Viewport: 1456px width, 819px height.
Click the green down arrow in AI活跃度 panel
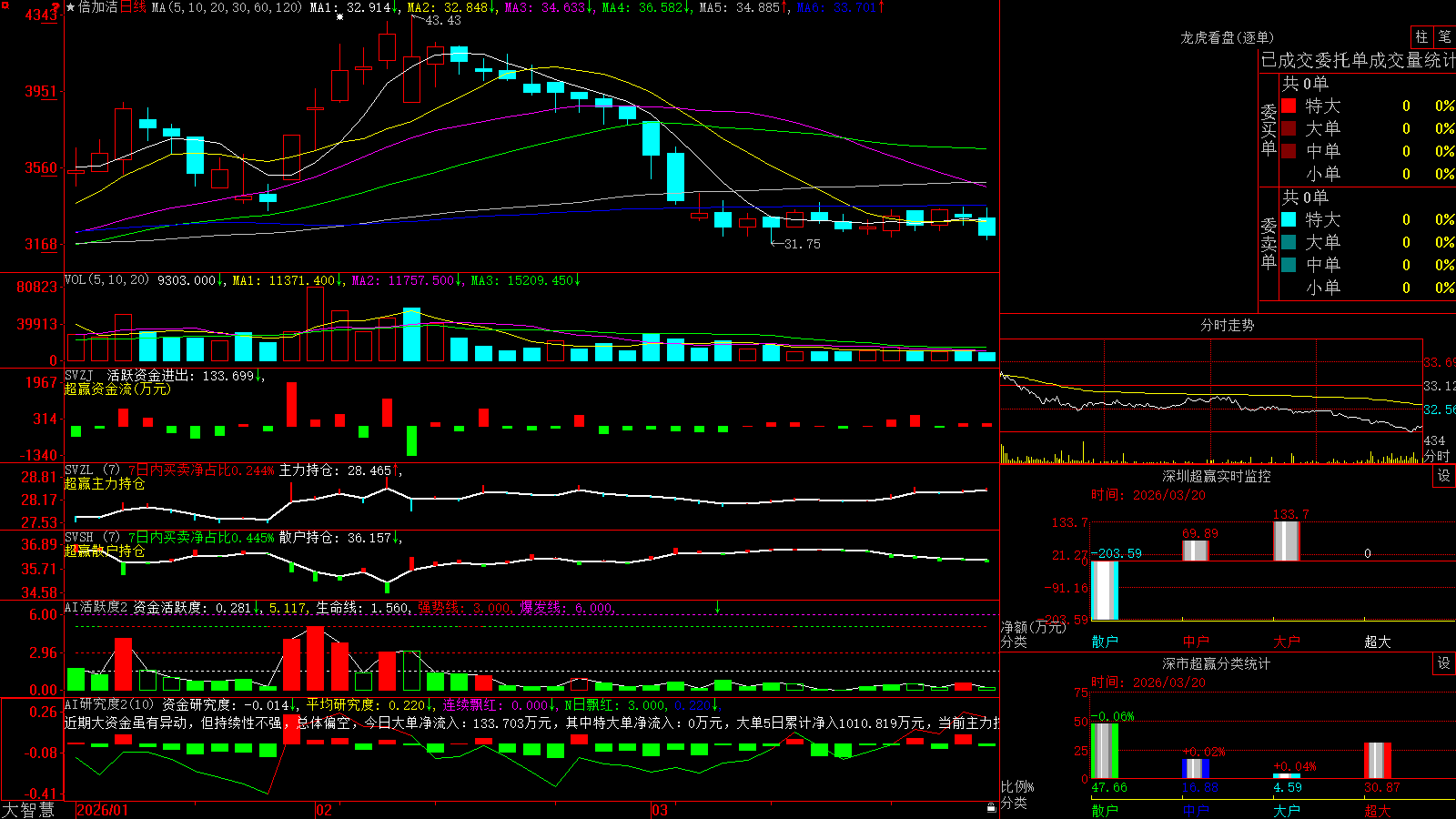click(718, 606)
